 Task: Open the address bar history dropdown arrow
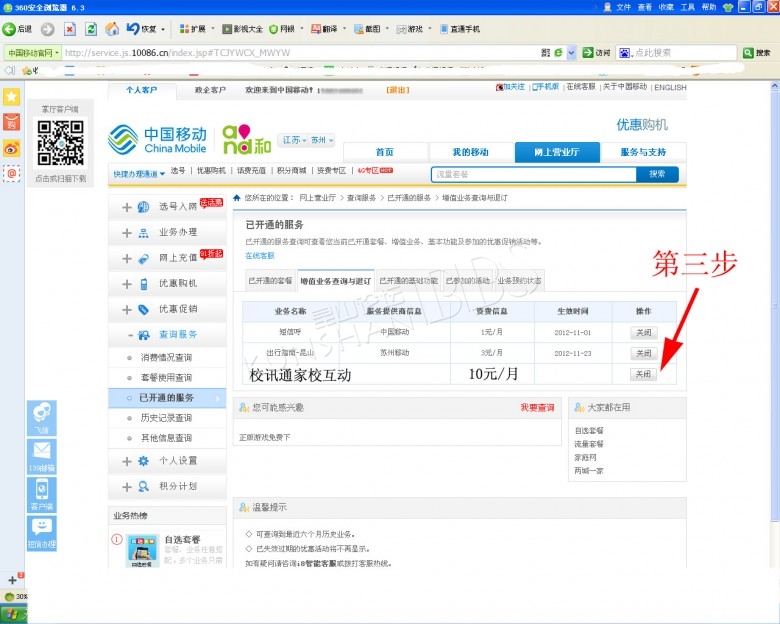pos(572,53)
